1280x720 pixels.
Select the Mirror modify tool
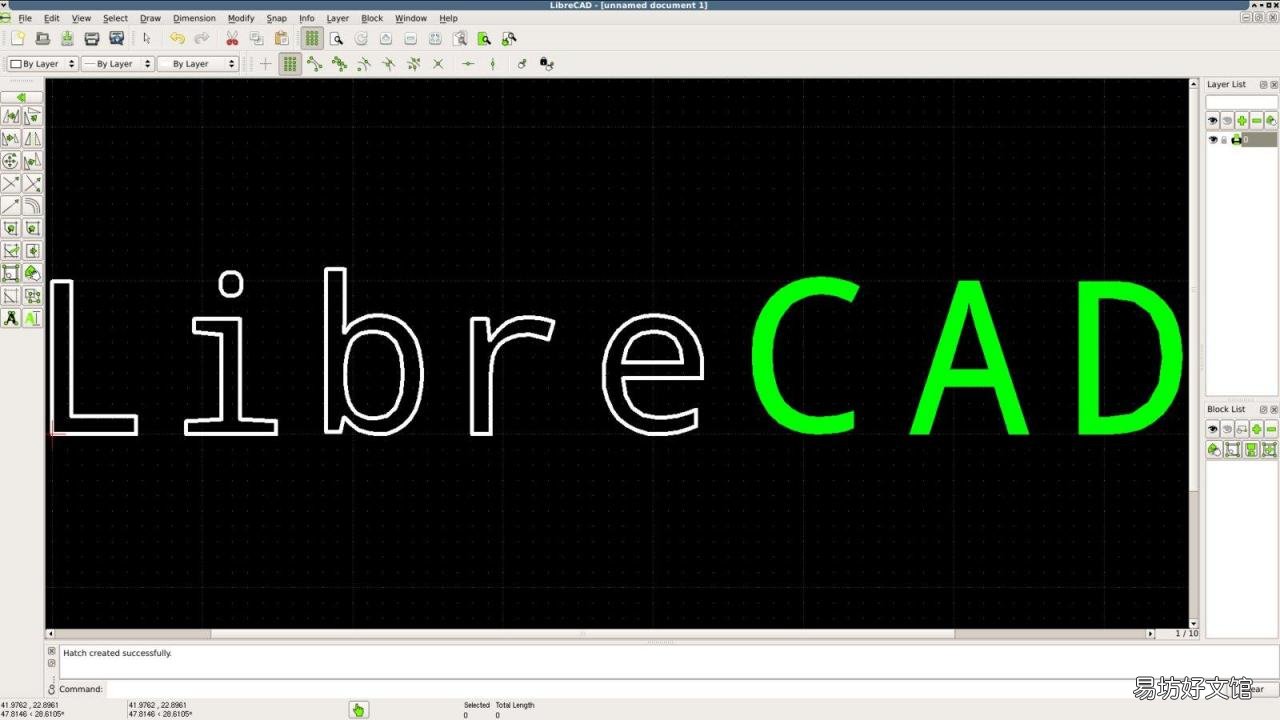click(x=32, y=138)
